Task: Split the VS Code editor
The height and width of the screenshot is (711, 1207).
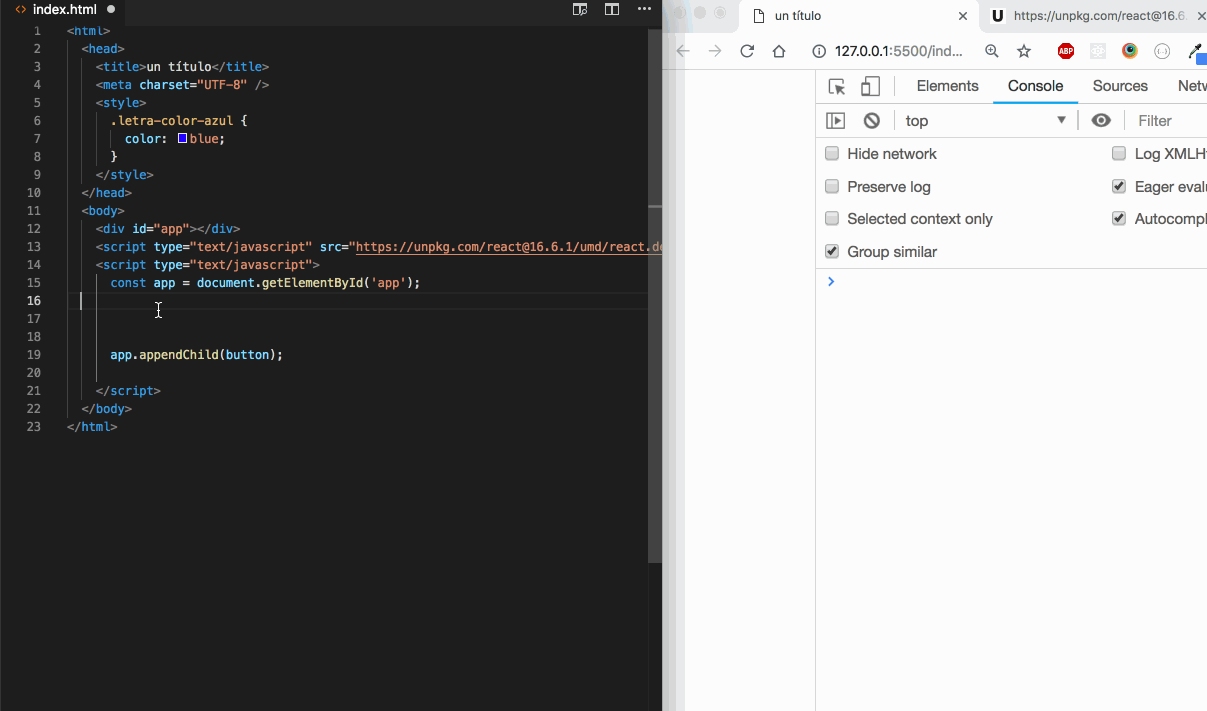Action: pos(612,9)
